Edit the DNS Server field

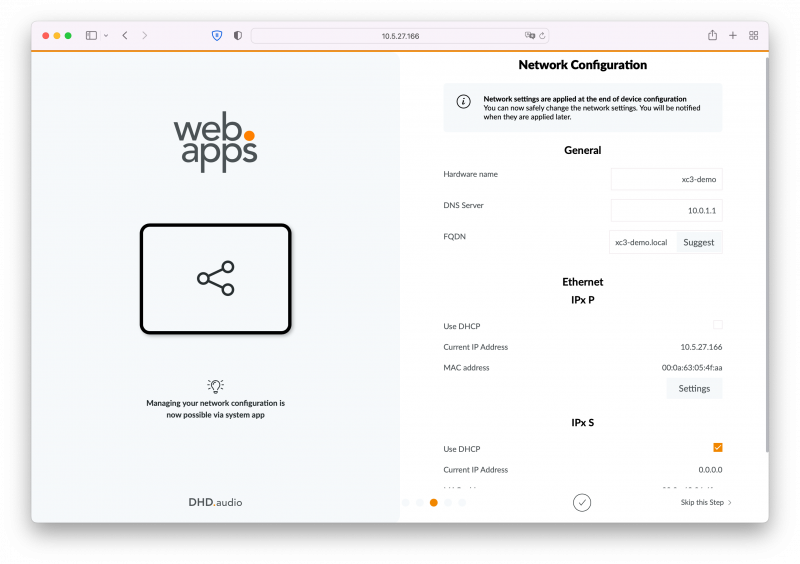point(666,210)
